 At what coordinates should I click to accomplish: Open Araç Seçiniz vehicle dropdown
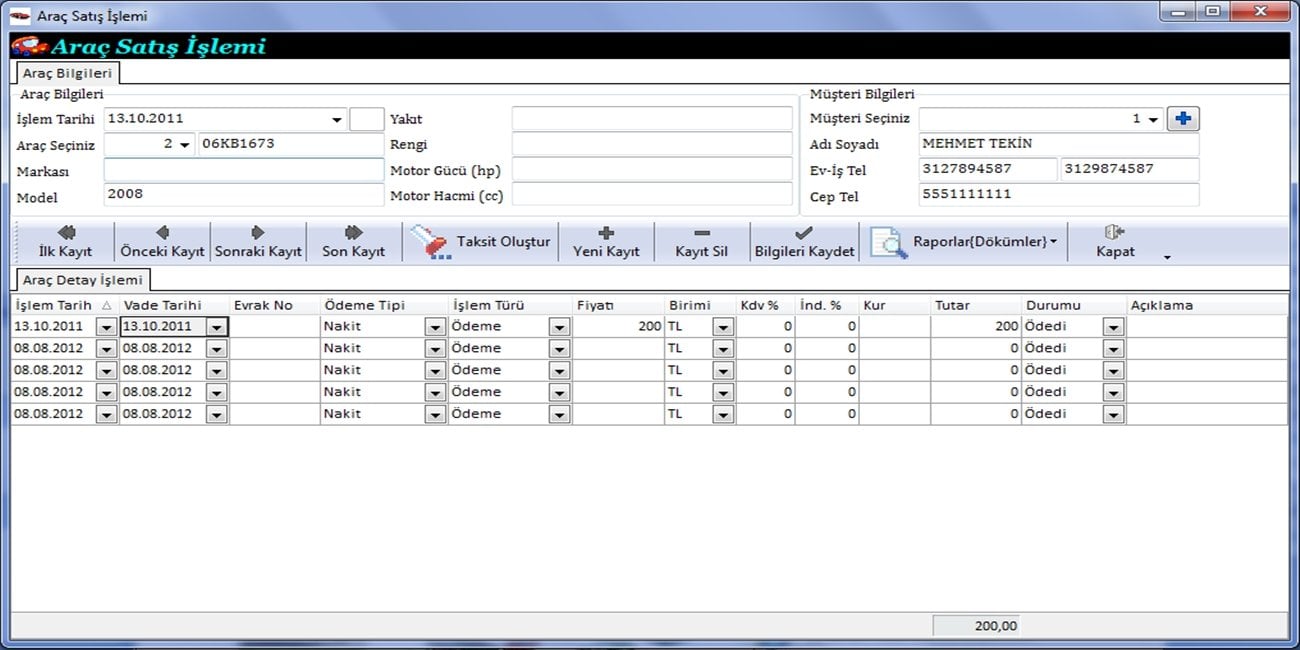pos(184,145)
